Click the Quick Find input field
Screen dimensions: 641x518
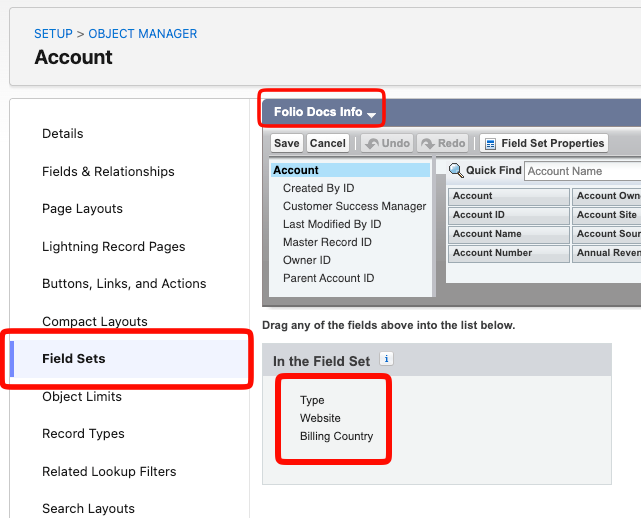(583, 171)
